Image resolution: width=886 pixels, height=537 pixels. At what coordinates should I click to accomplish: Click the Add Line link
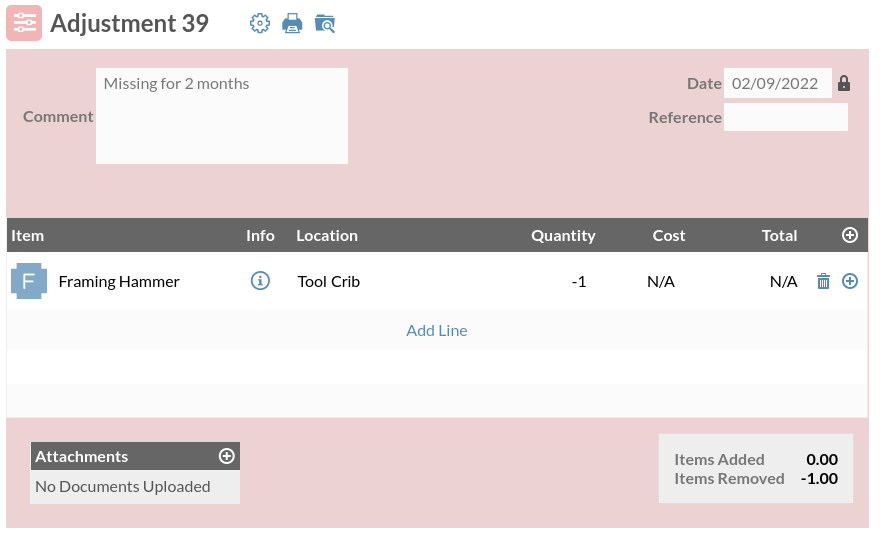point(437,330)
